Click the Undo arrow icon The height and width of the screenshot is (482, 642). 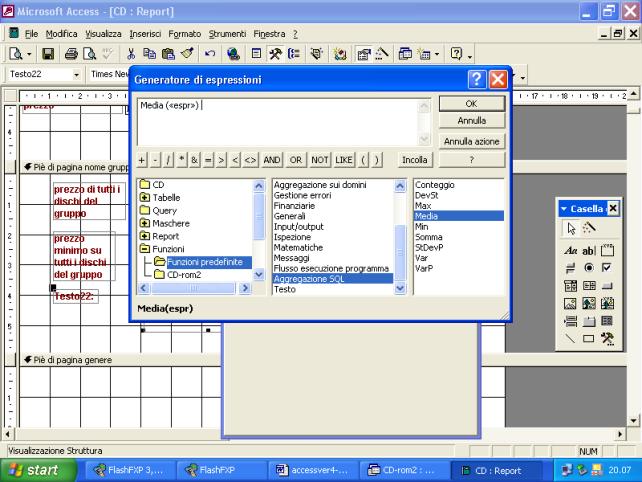(210, 54)
